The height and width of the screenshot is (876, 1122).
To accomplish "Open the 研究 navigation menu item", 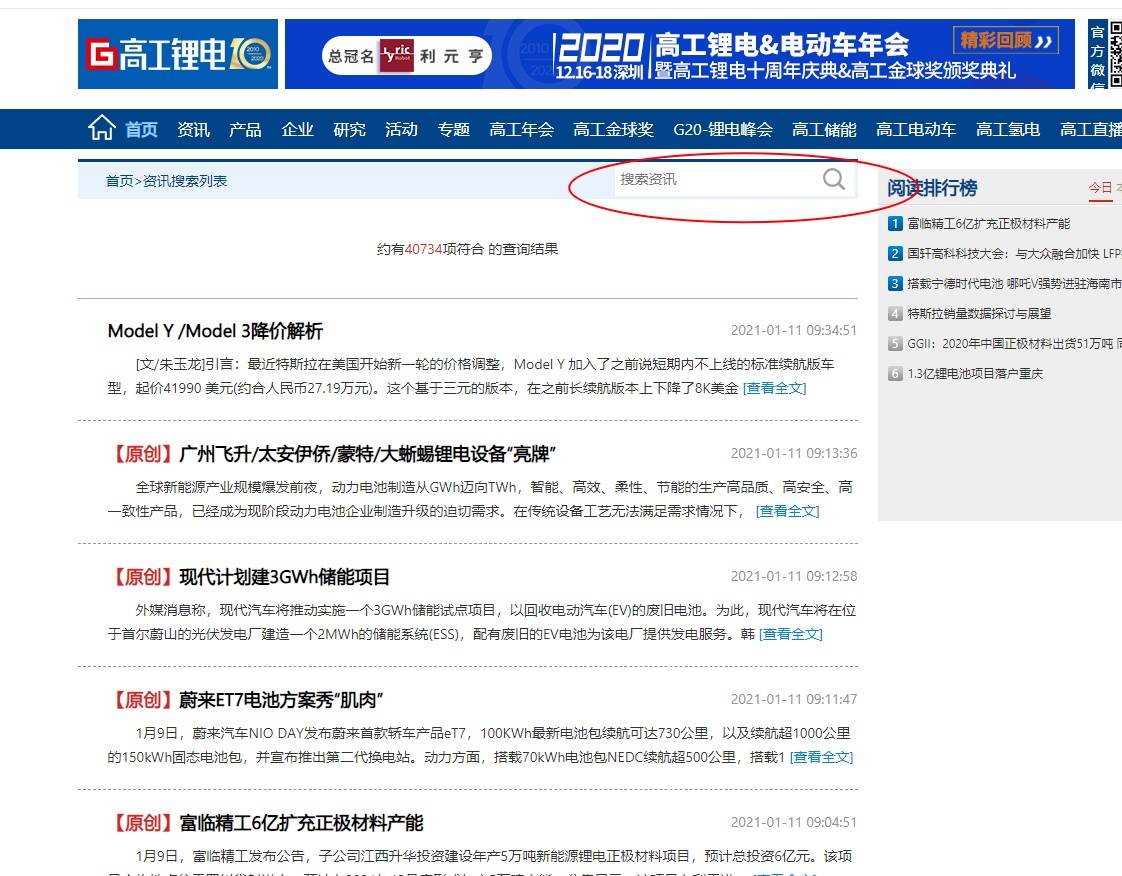I will coord(349,130).
